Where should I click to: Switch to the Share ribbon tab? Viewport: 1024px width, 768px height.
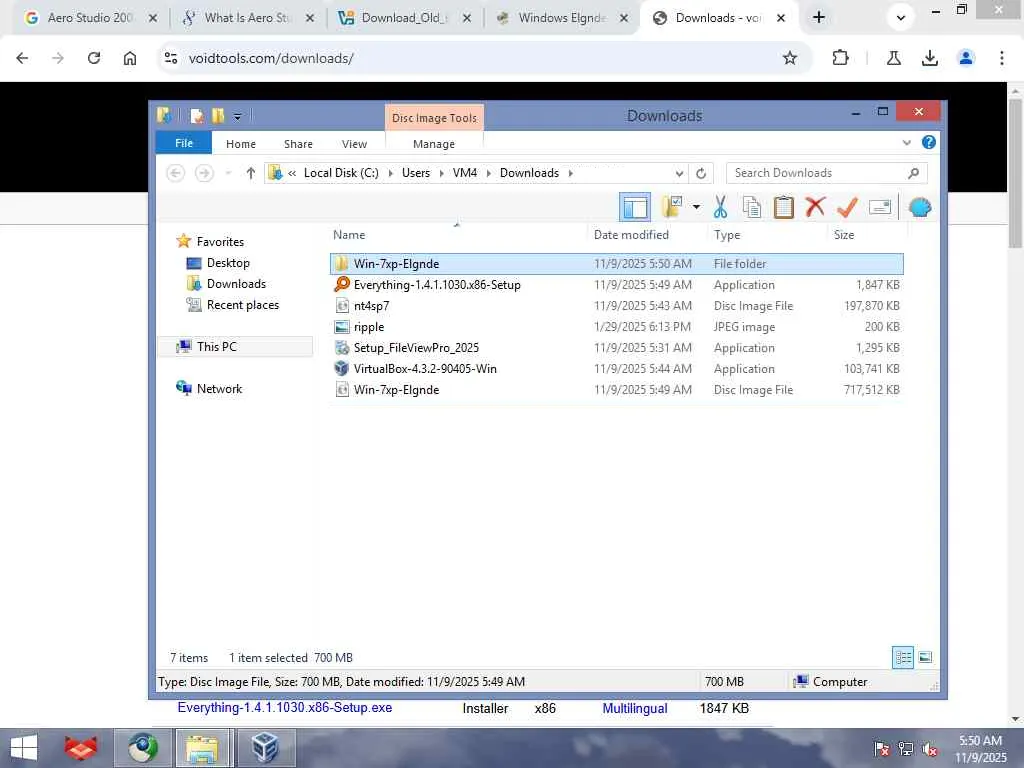point(298,144)
